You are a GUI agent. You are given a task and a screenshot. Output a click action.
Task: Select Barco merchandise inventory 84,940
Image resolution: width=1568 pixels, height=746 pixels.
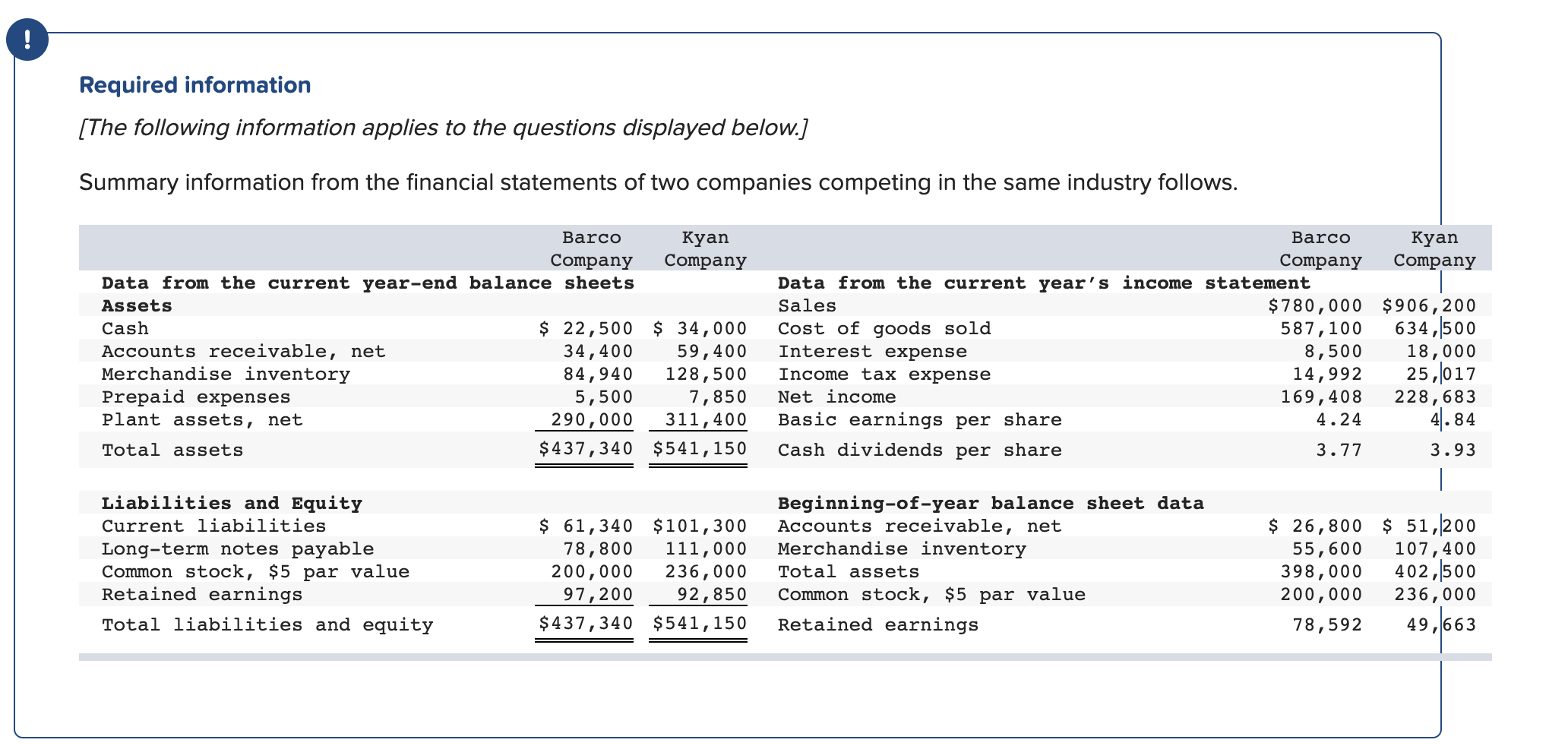click(598, 374)
